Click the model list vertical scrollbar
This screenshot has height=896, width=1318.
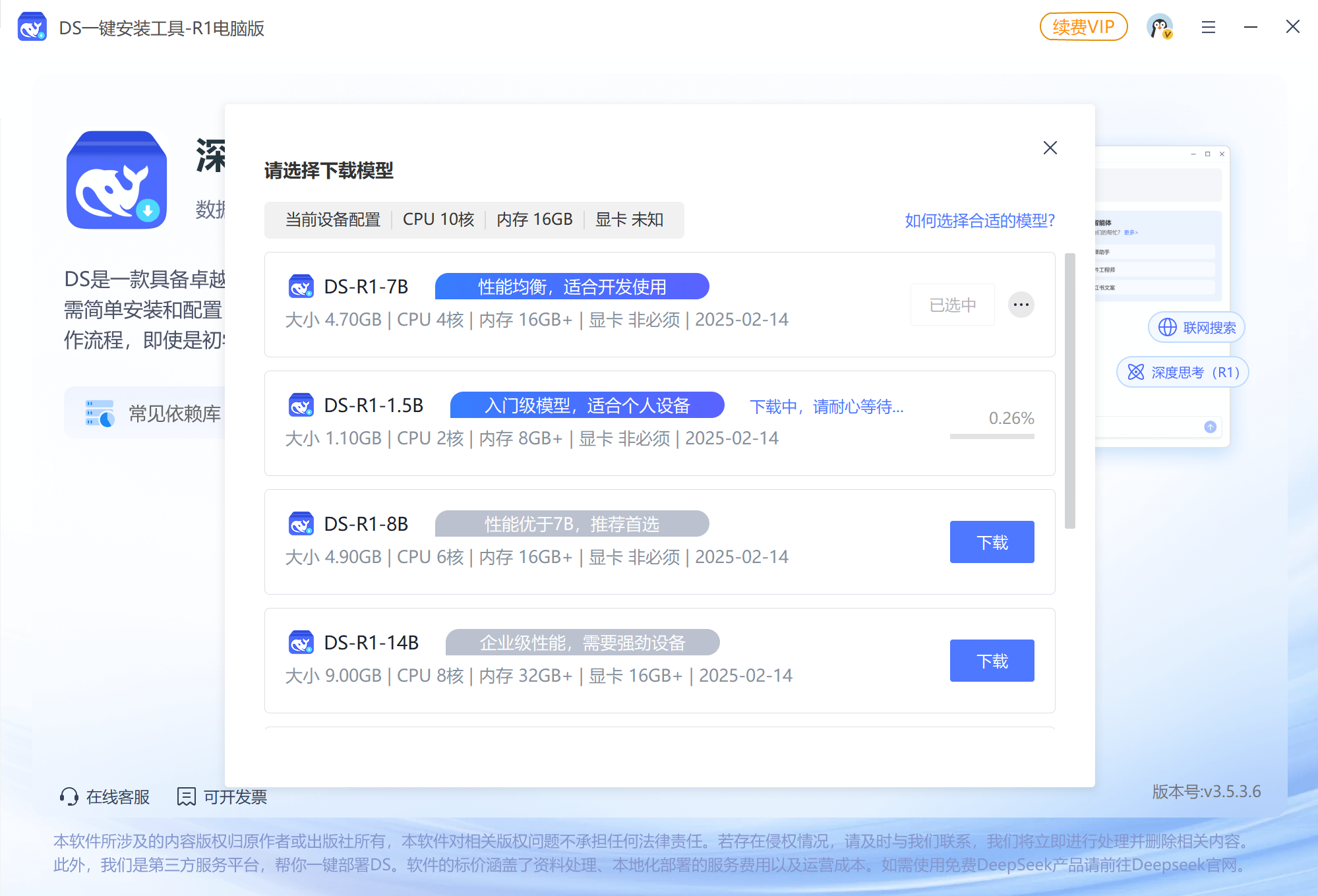(1070, 390)
